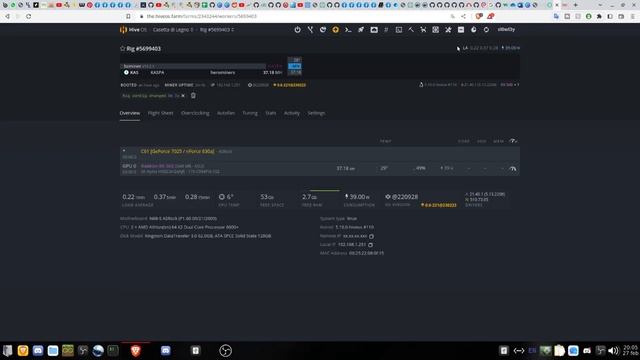This screenshot has height=360, width=640.
Task: Click the @220928 OS version value
Action: 402,197
